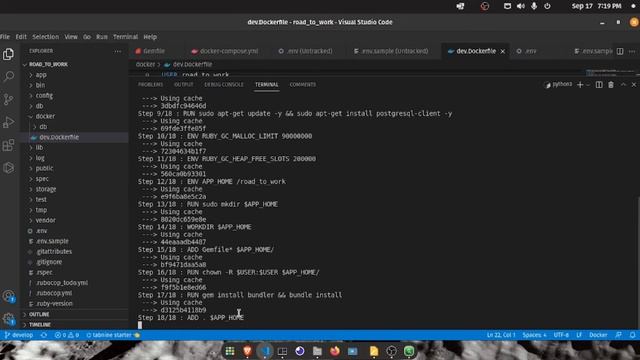The image size is (640, 360).
Task: Click the synchronize changes icon in status bar
Action: [44, 335]
